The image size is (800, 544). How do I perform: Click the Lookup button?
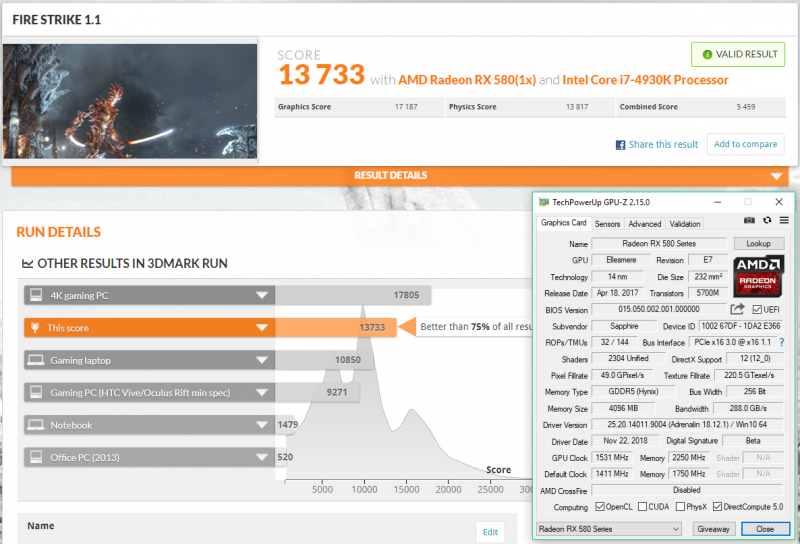[x=758, y=244]
